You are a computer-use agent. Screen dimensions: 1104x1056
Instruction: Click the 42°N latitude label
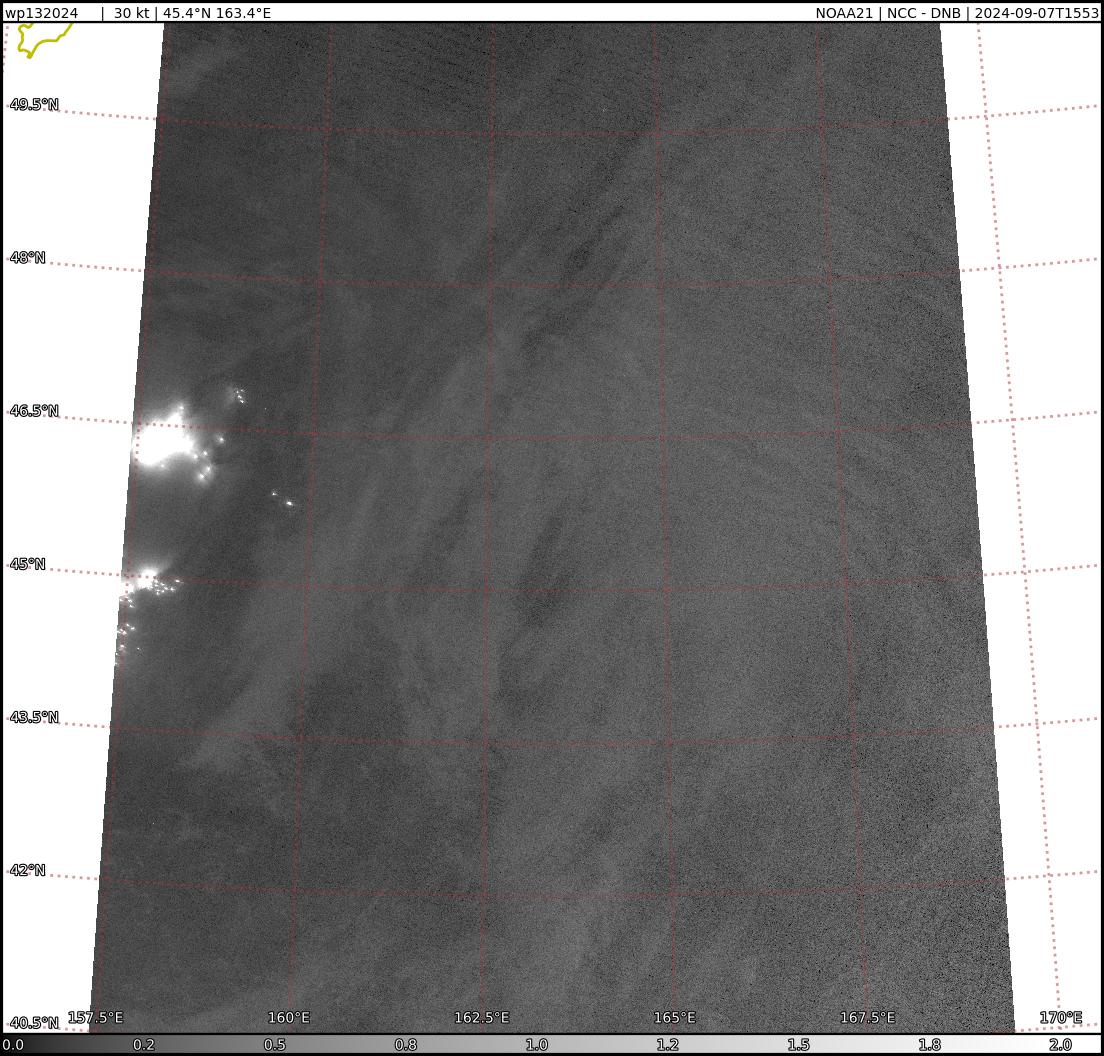click(27, 870)
